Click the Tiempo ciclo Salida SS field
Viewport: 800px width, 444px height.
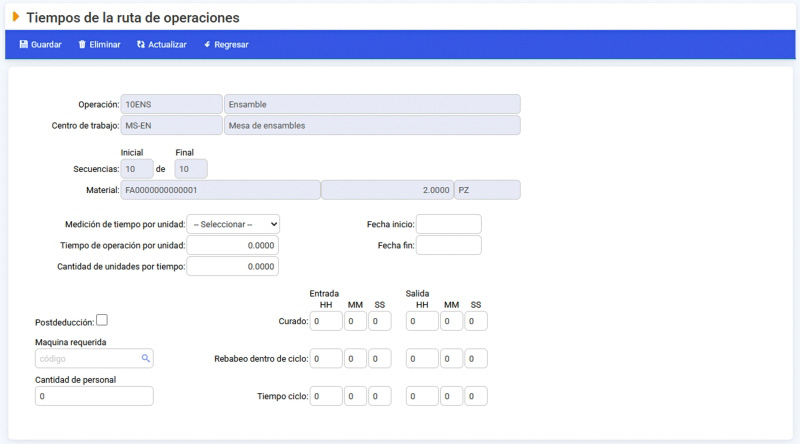(476, 396)
